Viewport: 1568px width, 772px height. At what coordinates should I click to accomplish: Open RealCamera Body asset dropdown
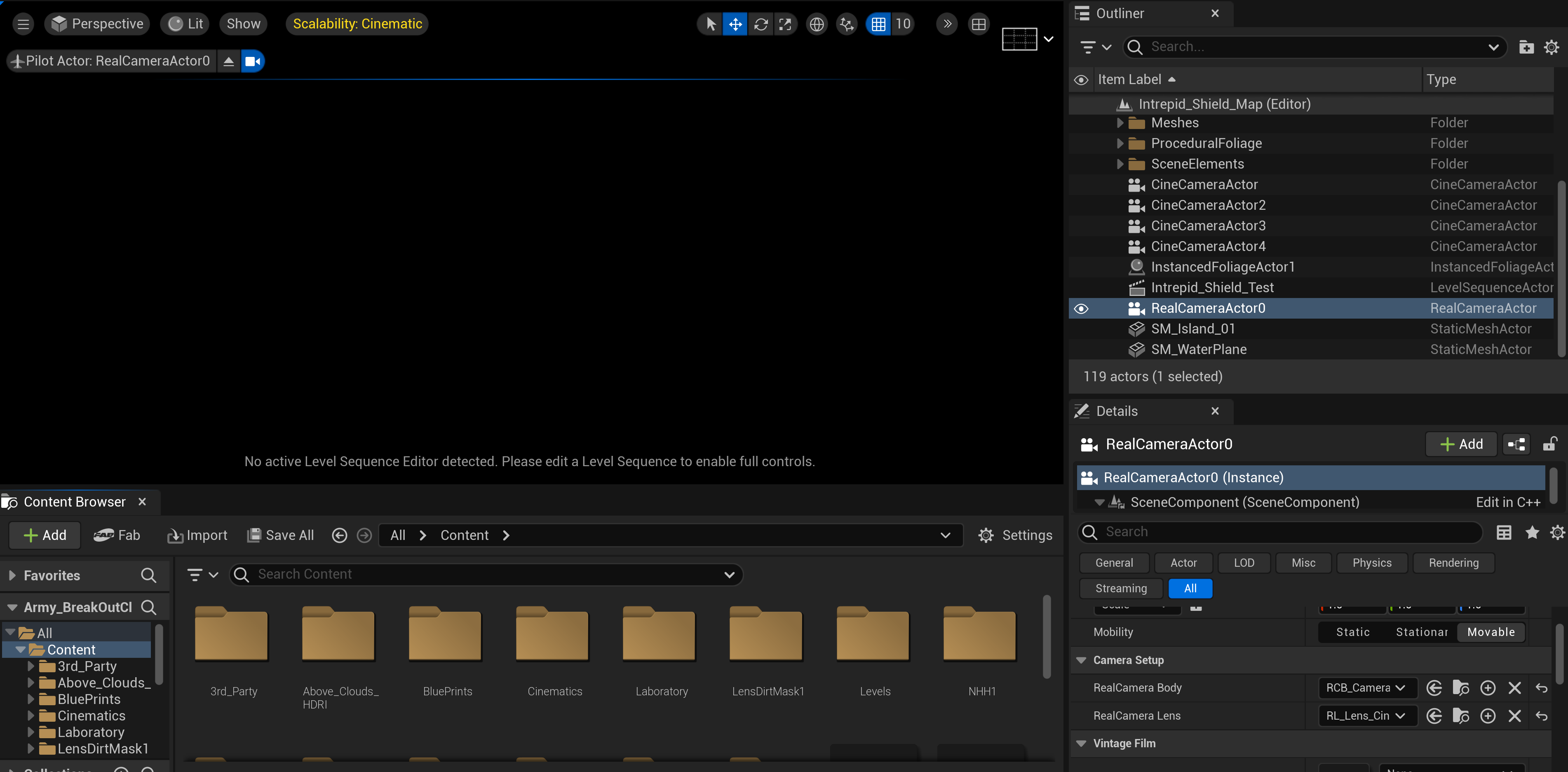[x=1367, y=689]
